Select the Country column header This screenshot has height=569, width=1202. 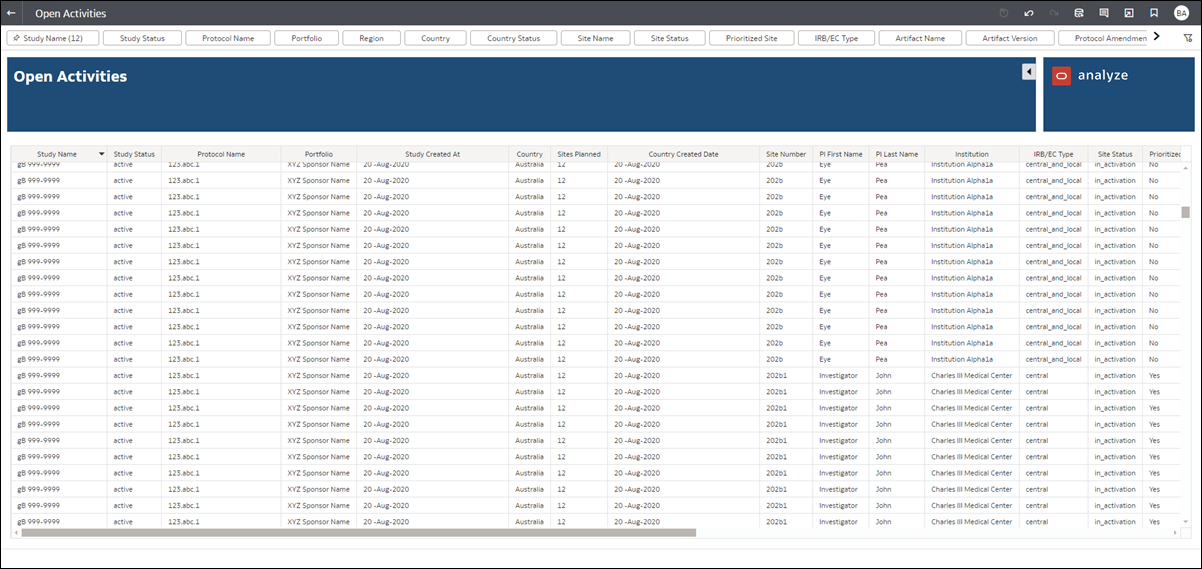tap(530, 154)
